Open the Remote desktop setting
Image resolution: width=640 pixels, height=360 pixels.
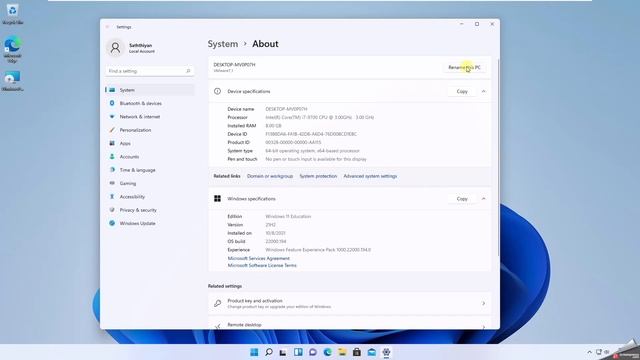click(x=350, y=324)
